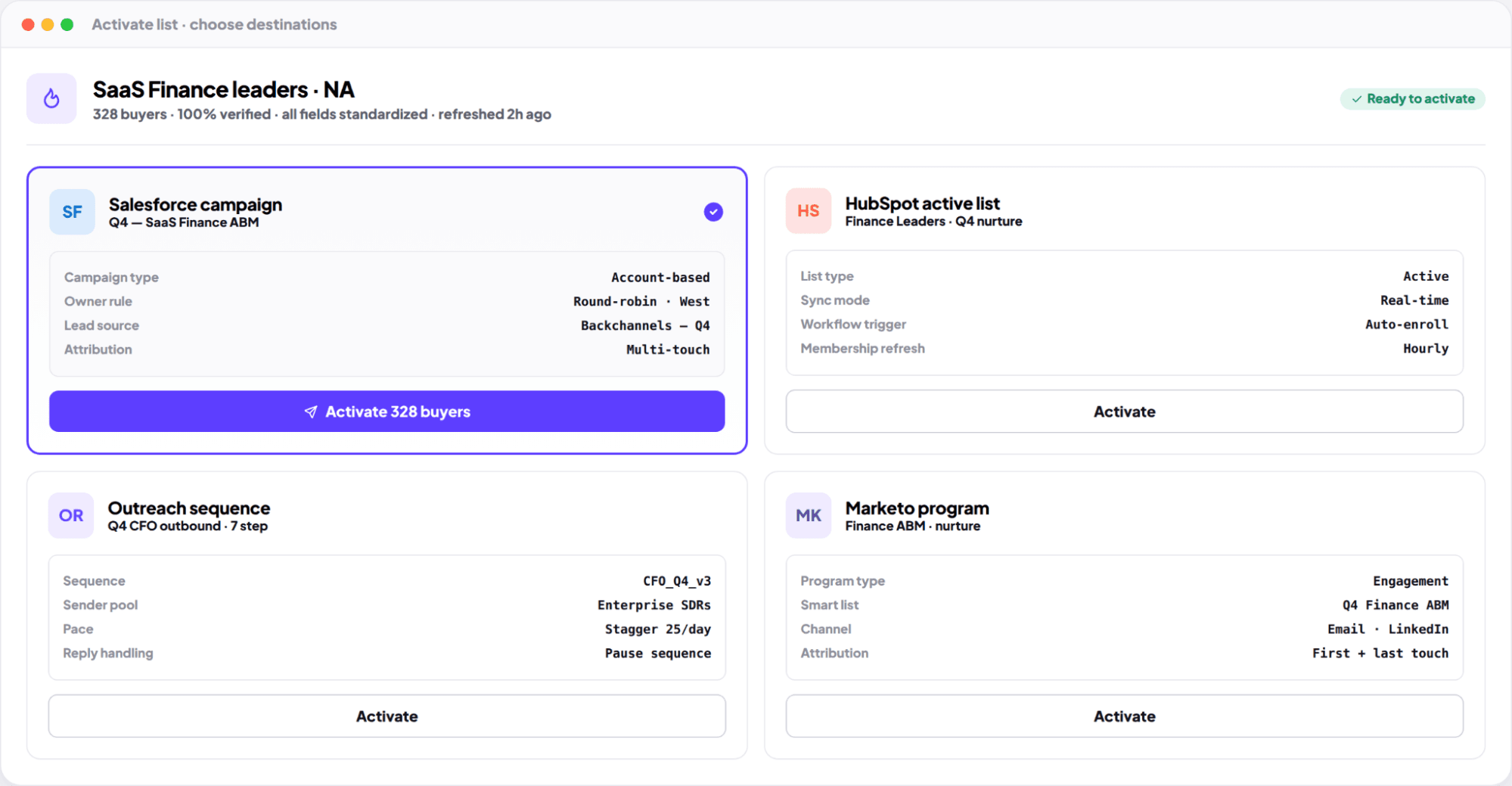Activate the HubSpot active list
This screenshot has width=1512, height=786.
(1124, 412)
